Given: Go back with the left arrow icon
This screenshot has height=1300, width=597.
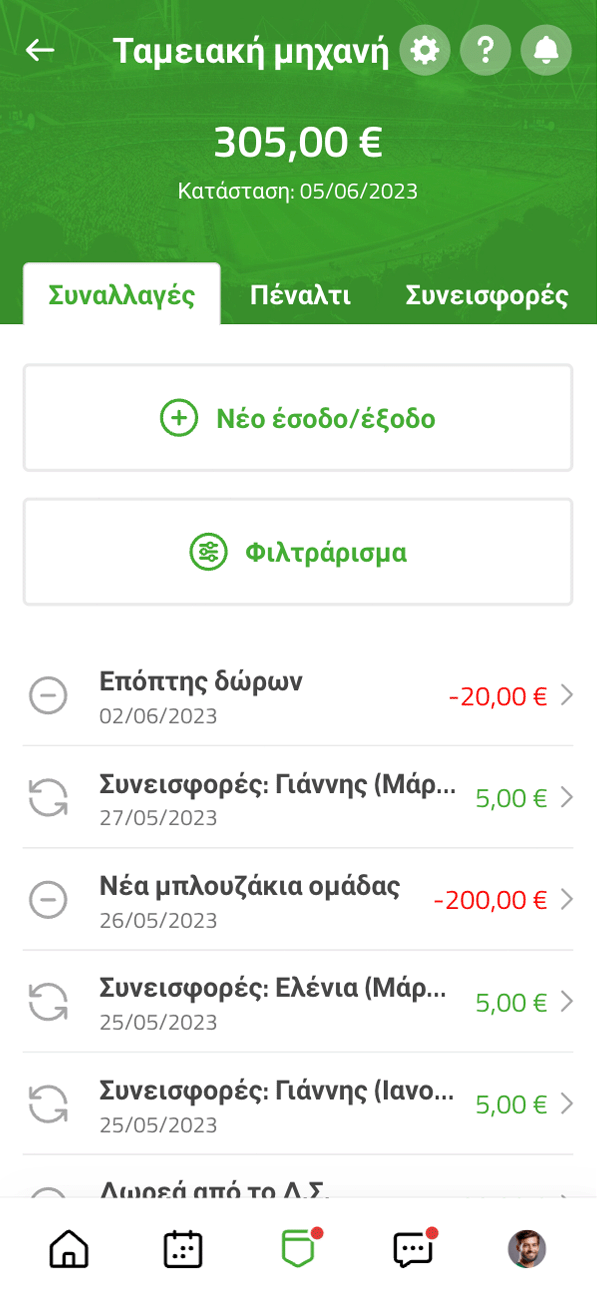Looking at the screenshot, I should [40, 50].
